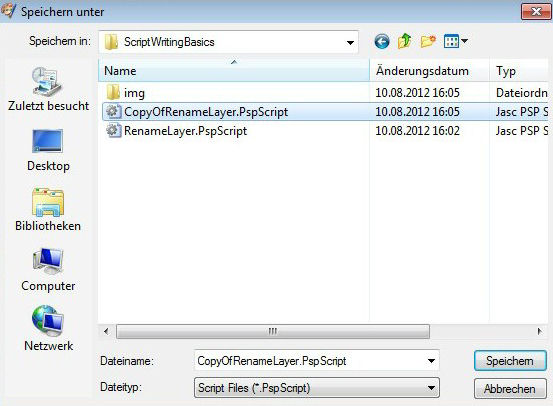Create a new folder
The width and height of the screenshot is (553, 406).
tap(428, 41)
